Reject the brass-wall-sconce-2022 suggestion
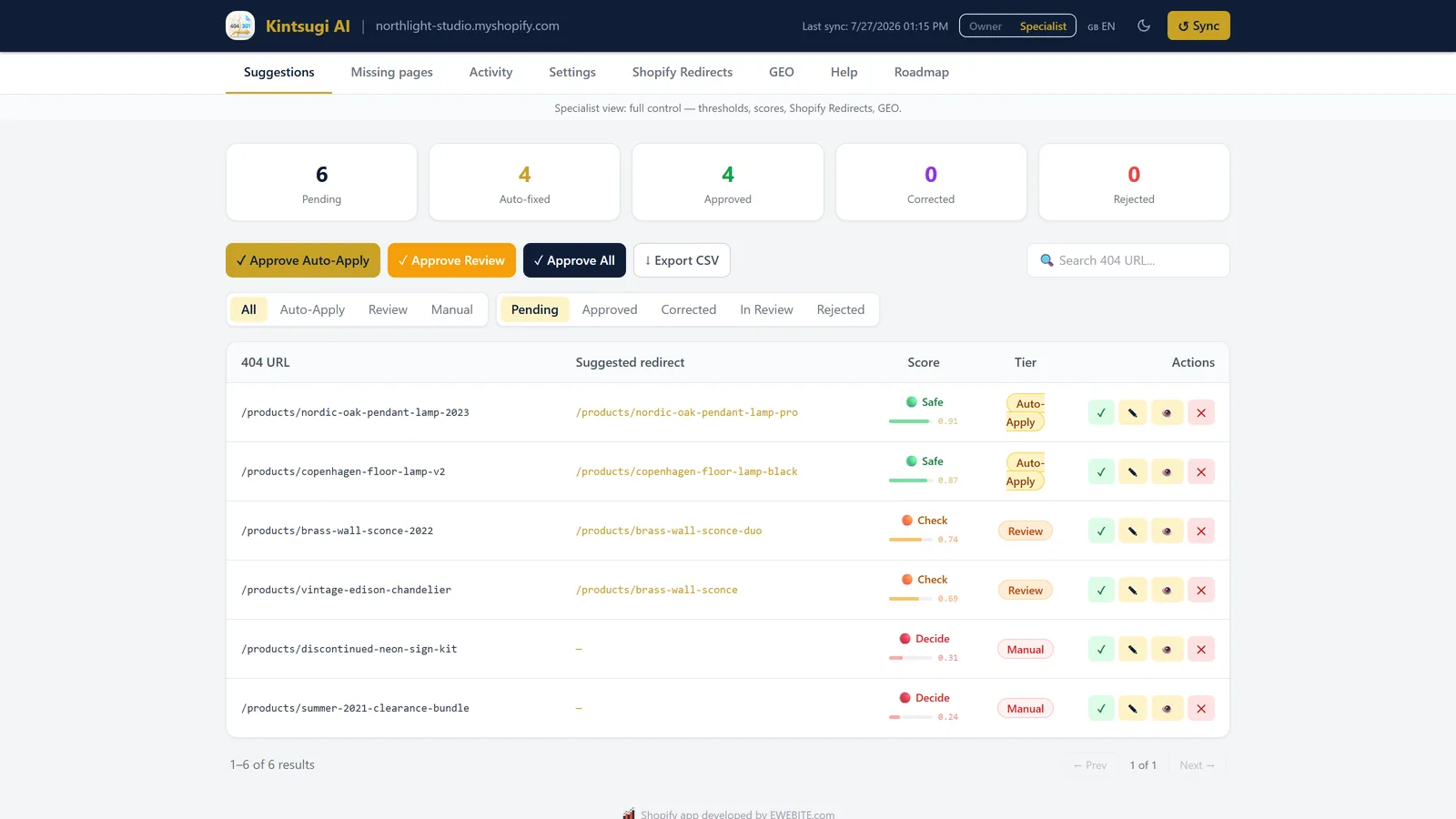 pyautogui.click(x=1201, y=531)
